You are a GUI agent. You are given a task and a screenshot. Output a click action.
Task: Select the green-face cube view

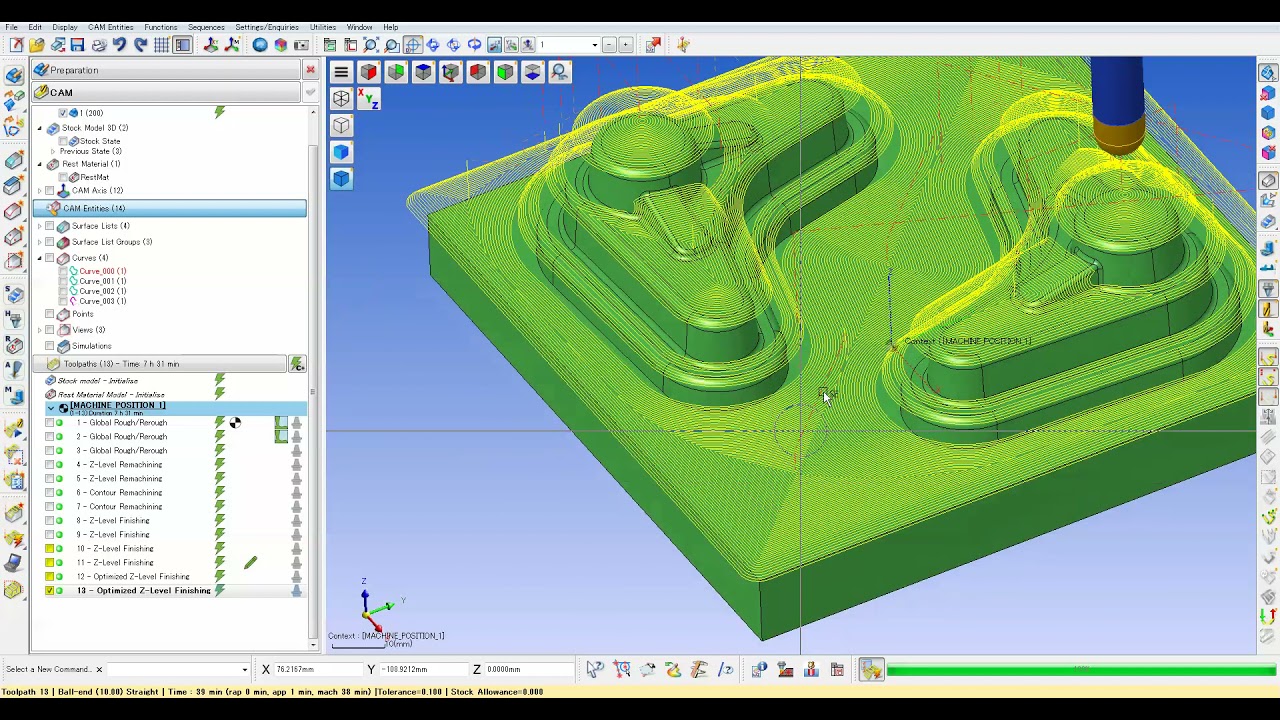[396, 72]
